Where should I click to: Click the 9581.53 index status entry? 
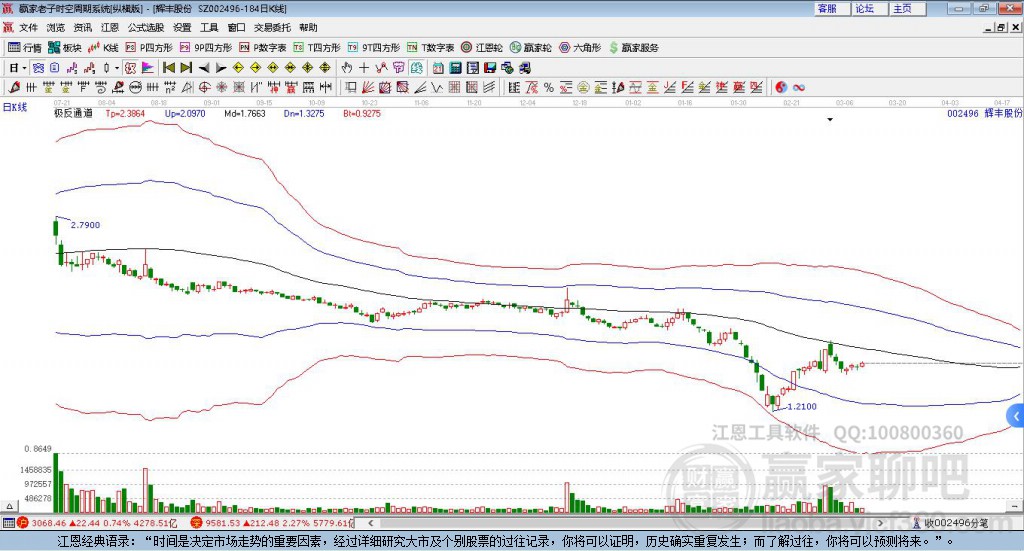click(x=273, y=523)
